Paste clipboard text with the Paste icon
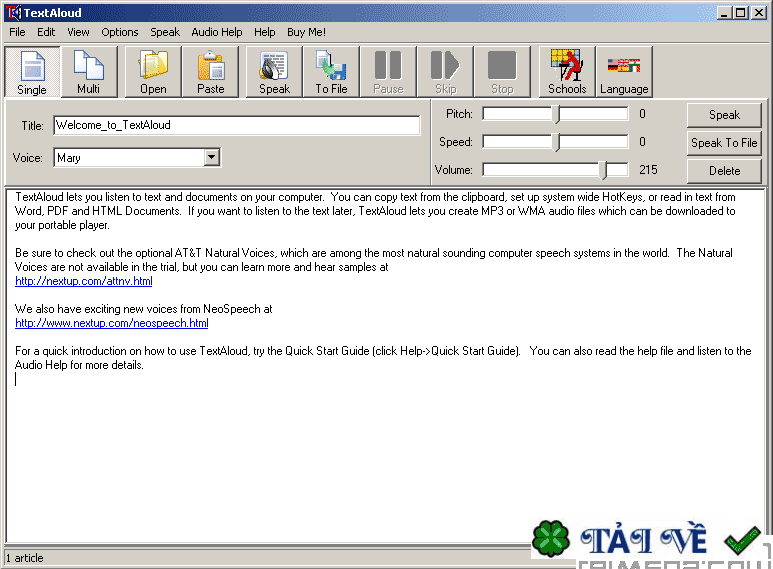 click(211, 71)
